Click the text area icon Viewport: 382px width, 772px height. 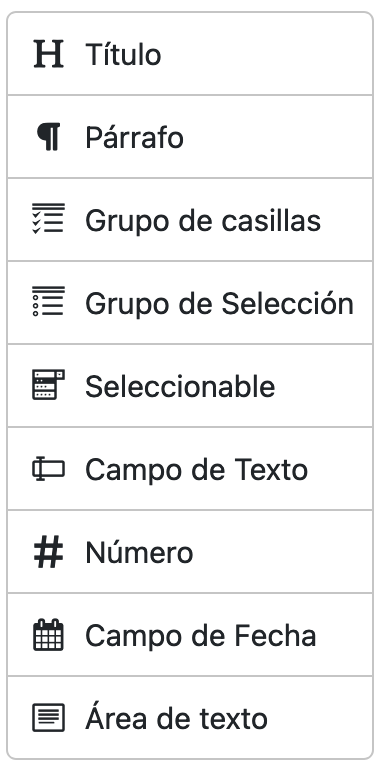click(48, 718)
